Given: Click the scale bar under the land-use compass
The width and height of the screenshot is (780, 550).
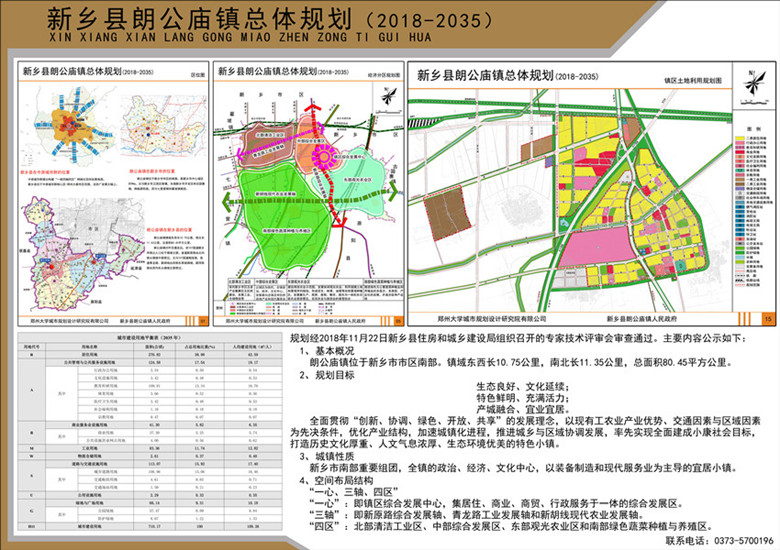Looking at the screenshot, I should (x=754, y=102).
